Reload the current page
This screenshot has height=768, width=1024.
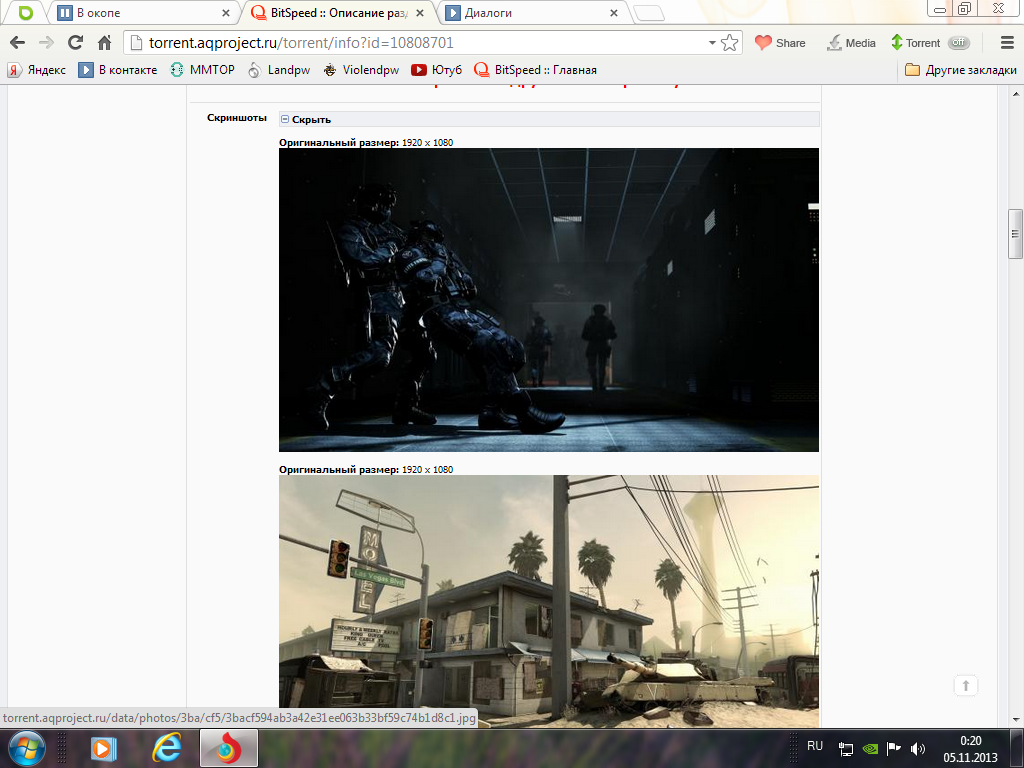click(76, 43)
